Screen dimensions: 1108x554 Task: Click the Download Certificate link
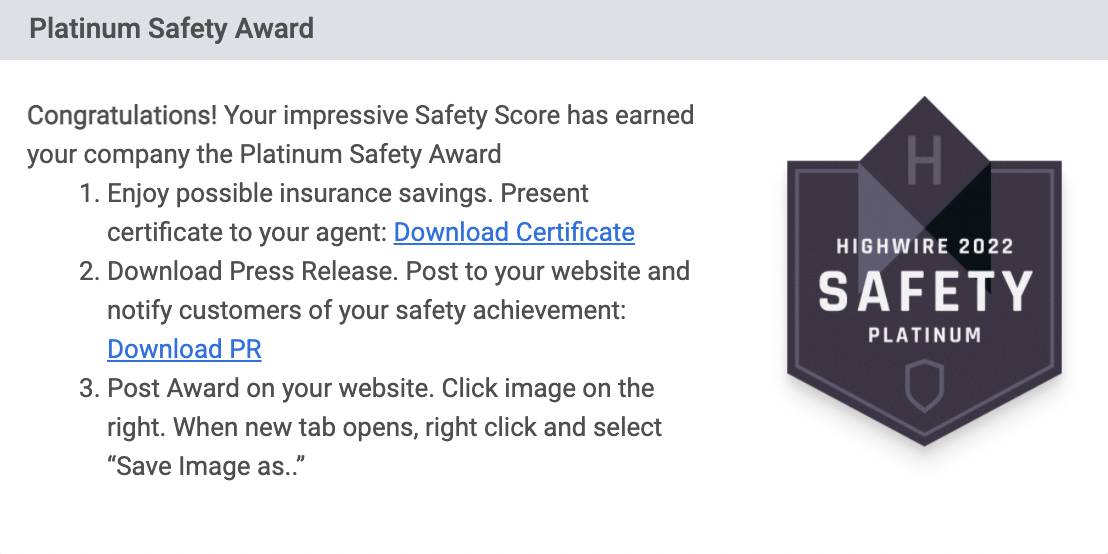(514, 232)
